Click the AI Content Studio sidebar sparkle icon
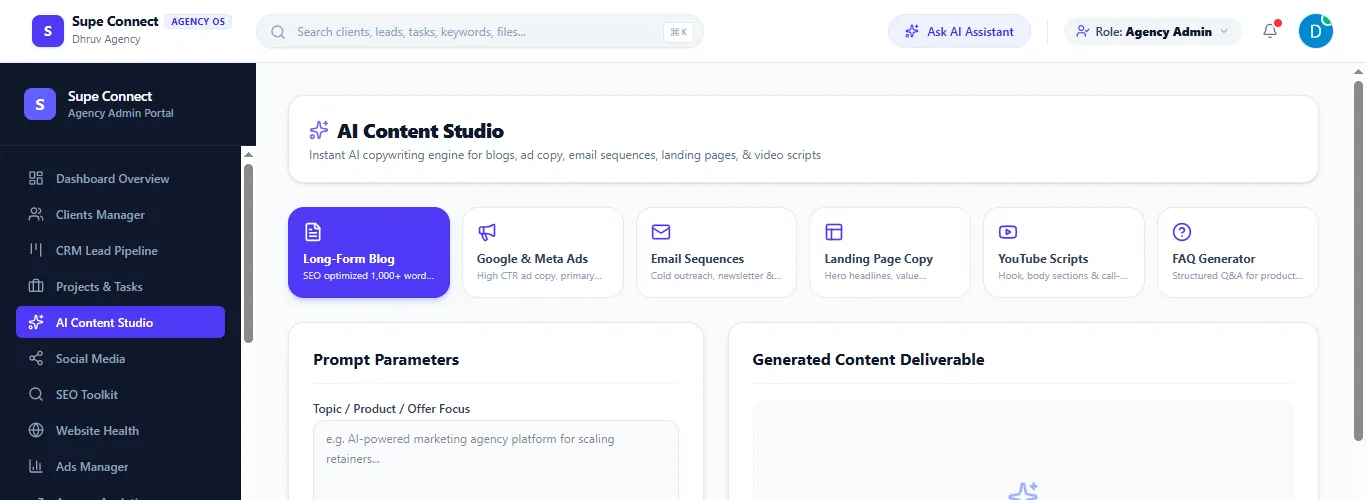Image resolution: width=1366 pixels, height=500 pixels. click(x=36, y=323)
